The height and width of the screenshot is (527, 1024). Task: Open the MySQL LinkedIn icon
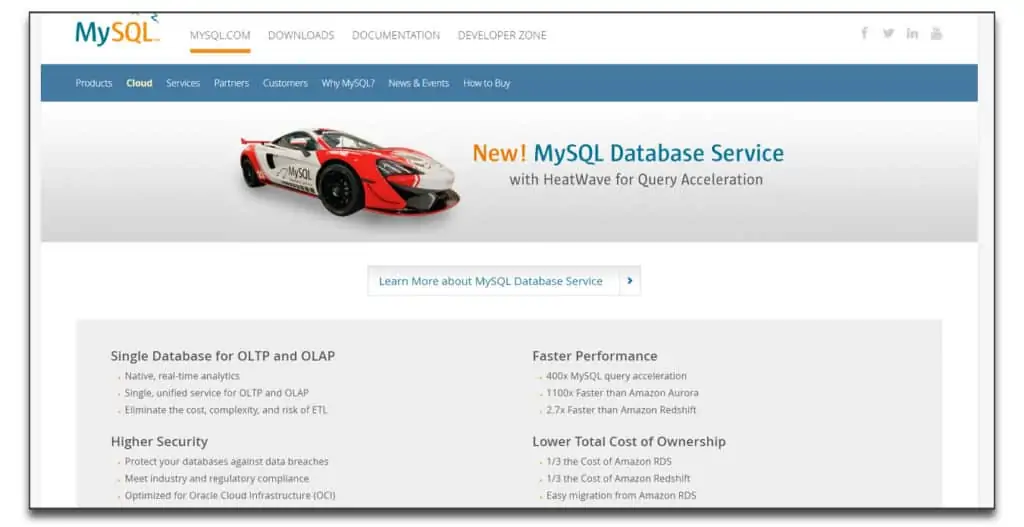[912, 33]
